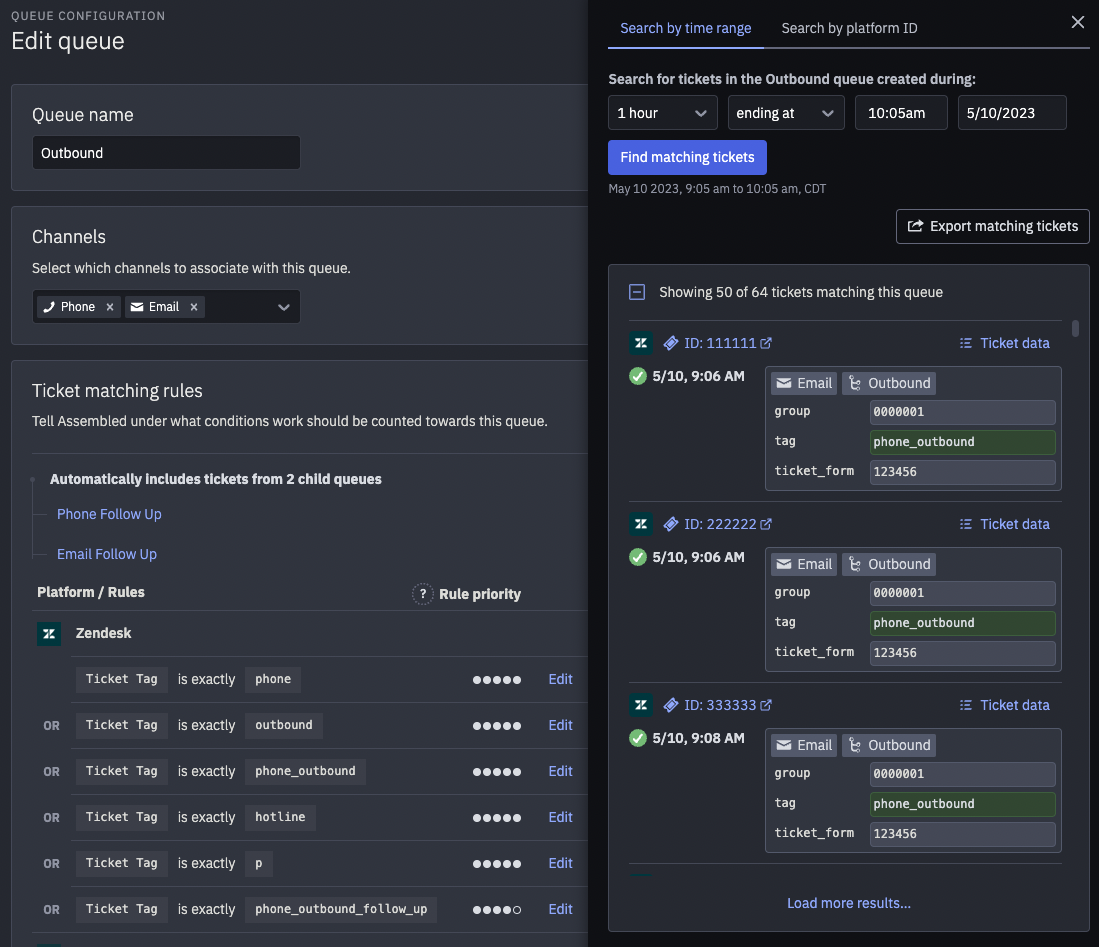Click the Zendesk icon in Platform / Rules section

tap(49, 634)
